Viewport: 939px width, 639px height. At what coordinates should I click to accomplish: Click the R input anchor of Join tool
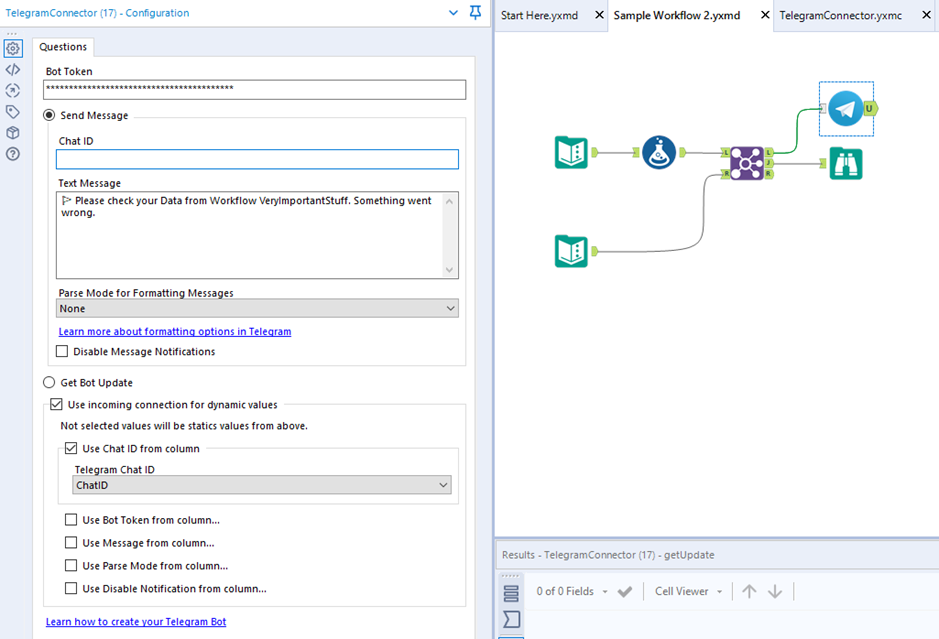click(x=725, y=174)
